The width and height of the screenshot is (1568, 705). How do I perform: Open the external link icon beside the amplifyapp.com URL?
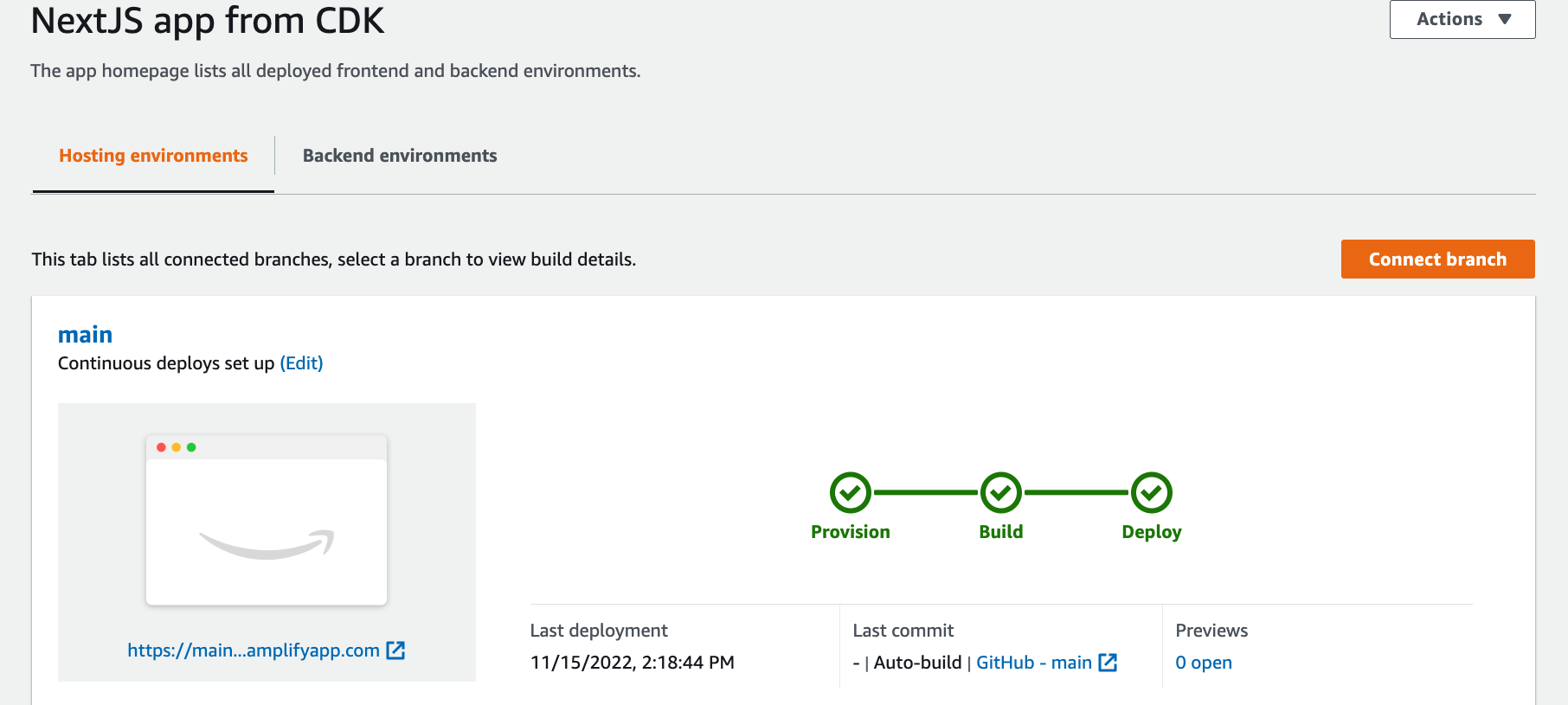click(395, 651)
